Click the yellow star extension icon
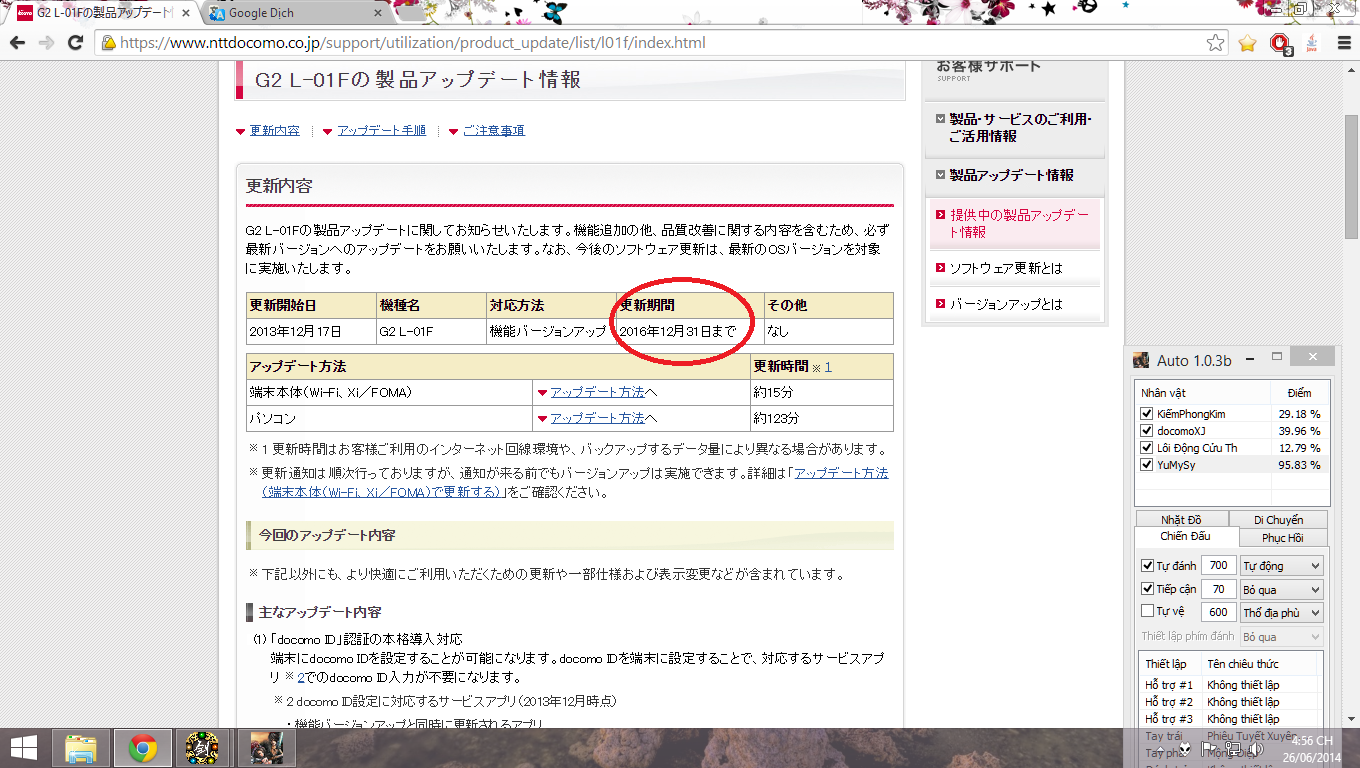This screenshot has height=768, width=1360. [1247, 43]
